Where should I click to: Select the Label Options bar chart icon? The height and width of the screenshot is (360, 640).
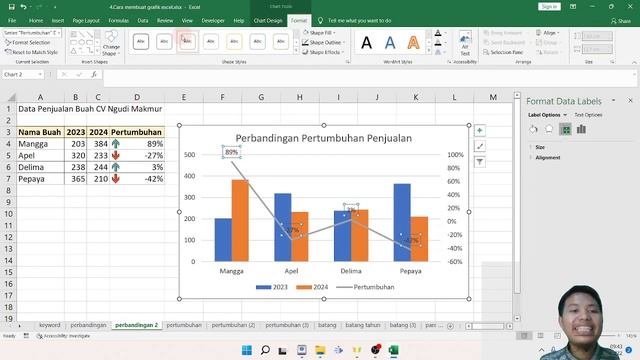tap(581, 129)
